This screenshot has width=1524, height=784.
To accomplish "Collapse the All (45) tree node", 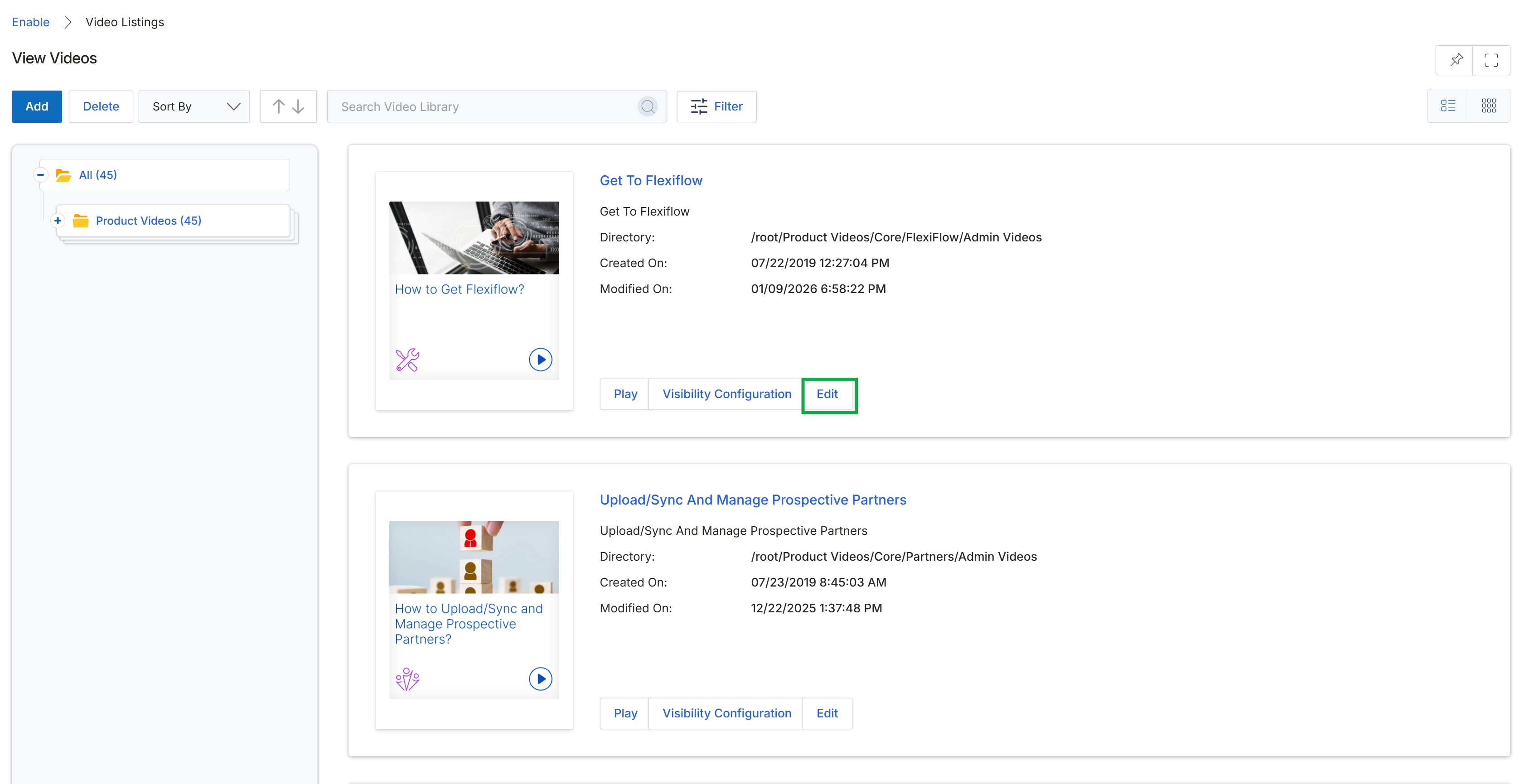I will tap(40, 175).
